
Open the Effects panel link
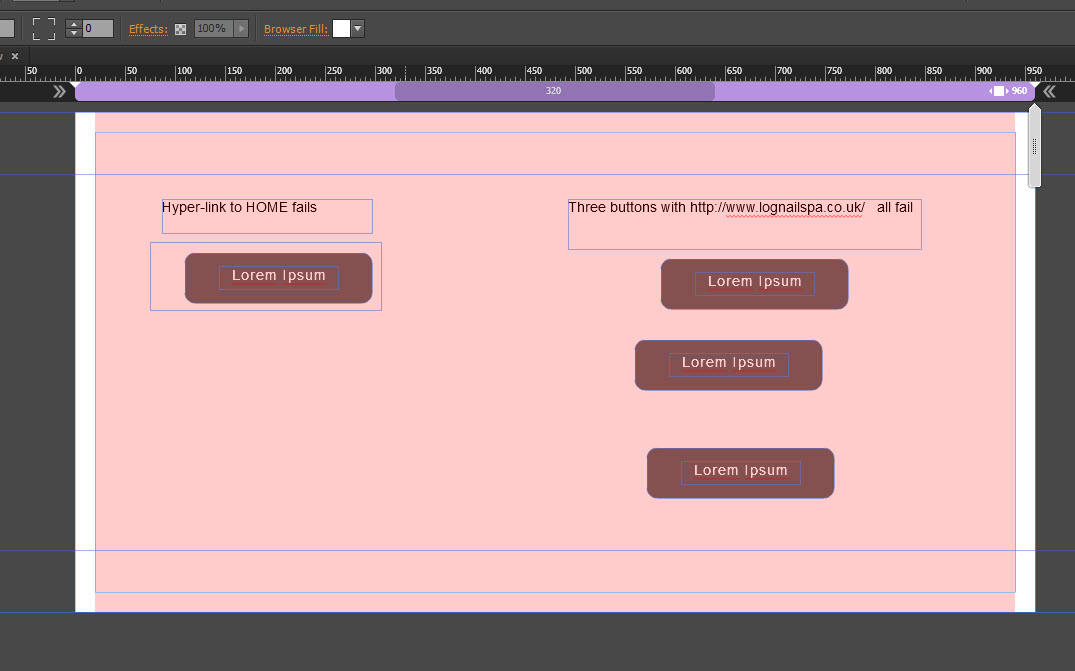[148, 29]
